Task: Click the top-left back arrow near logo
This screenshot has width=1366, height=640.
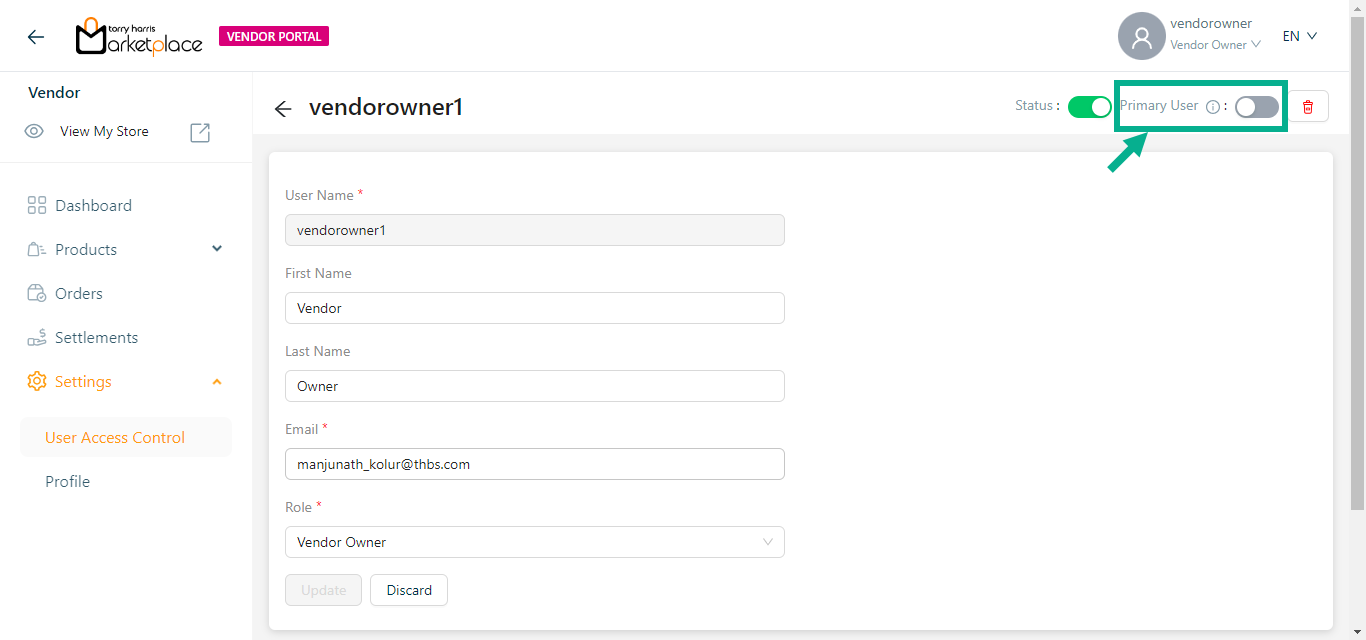Action: (x=36, y=37)
